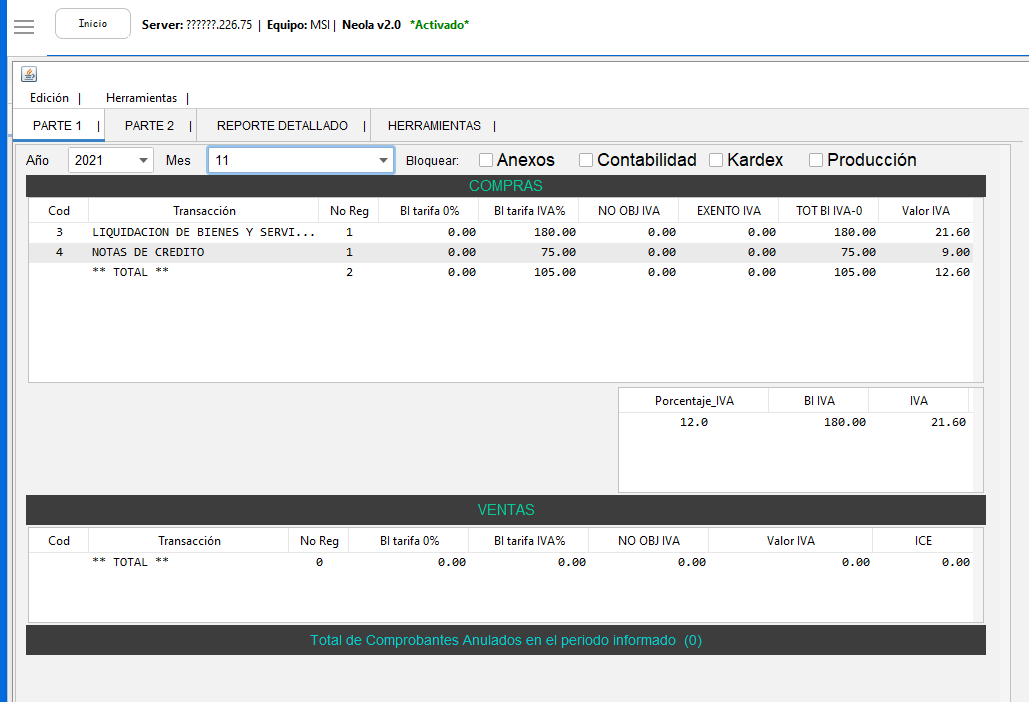Viewport: 1029px width, 702px height.
Task: Click the Porcentaje_IVA column header
Action: (x=694, y=401)
